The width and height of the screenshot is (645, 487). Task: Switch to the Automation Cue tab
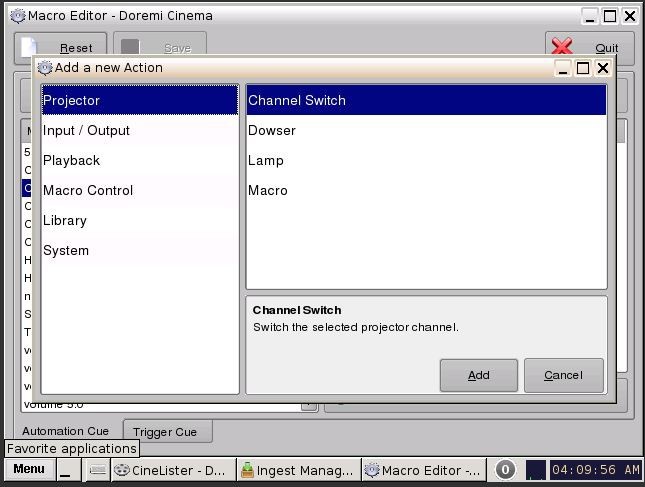point(65,431)
